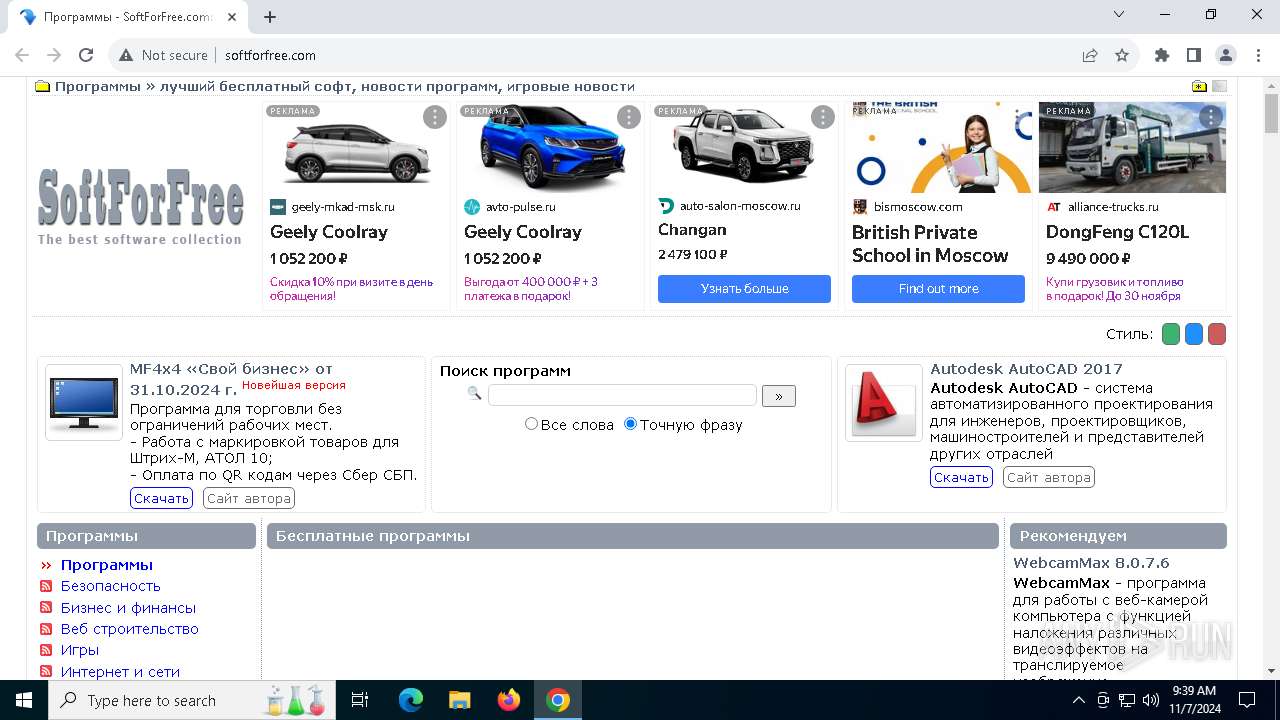This screenshot has width=1280, height=720.
Task: Open RSS feed icon for Веб строительство
Action: [45, 629]
